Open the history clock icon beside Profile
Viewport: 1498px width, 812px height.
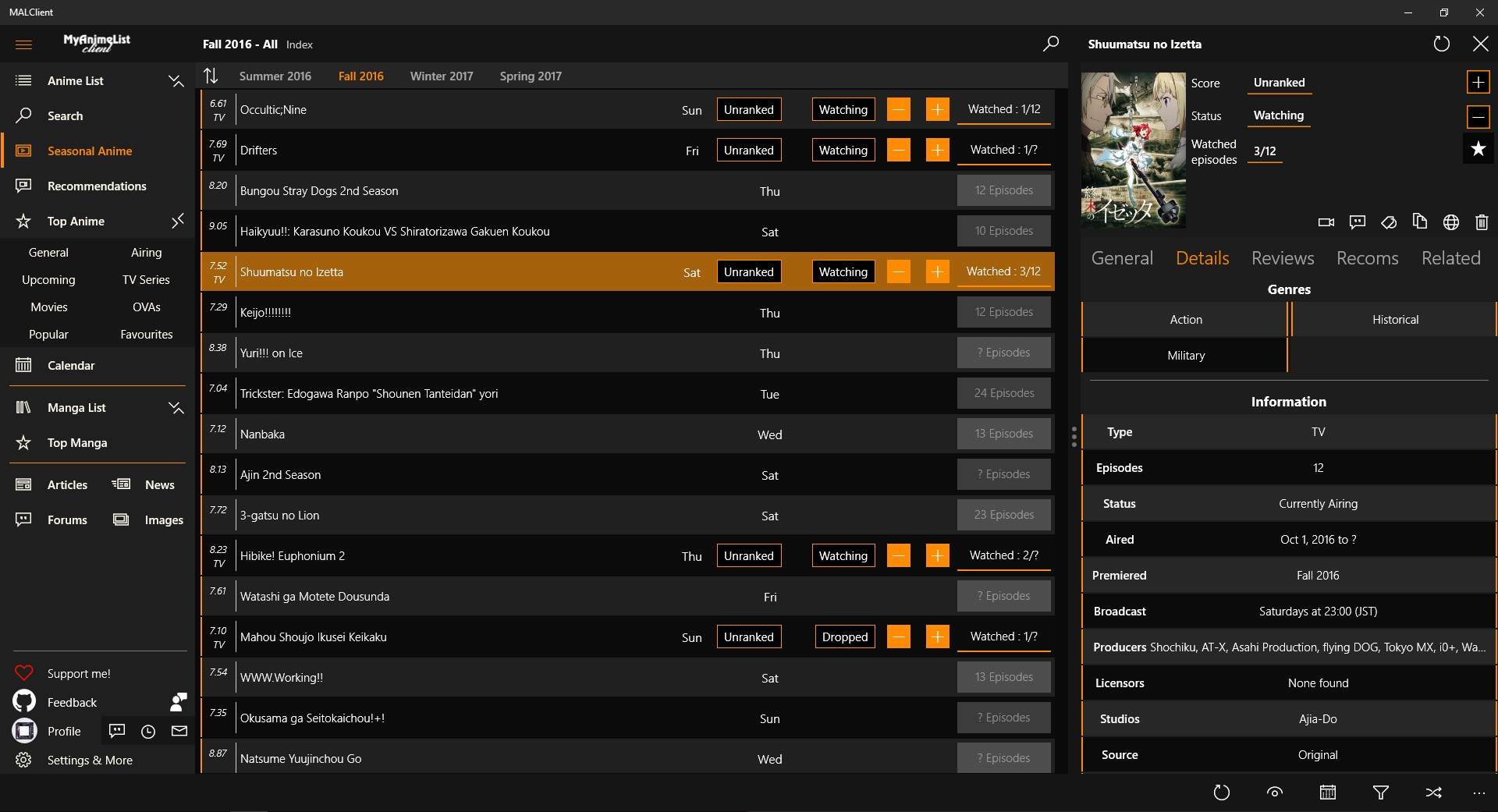(148, 731)
